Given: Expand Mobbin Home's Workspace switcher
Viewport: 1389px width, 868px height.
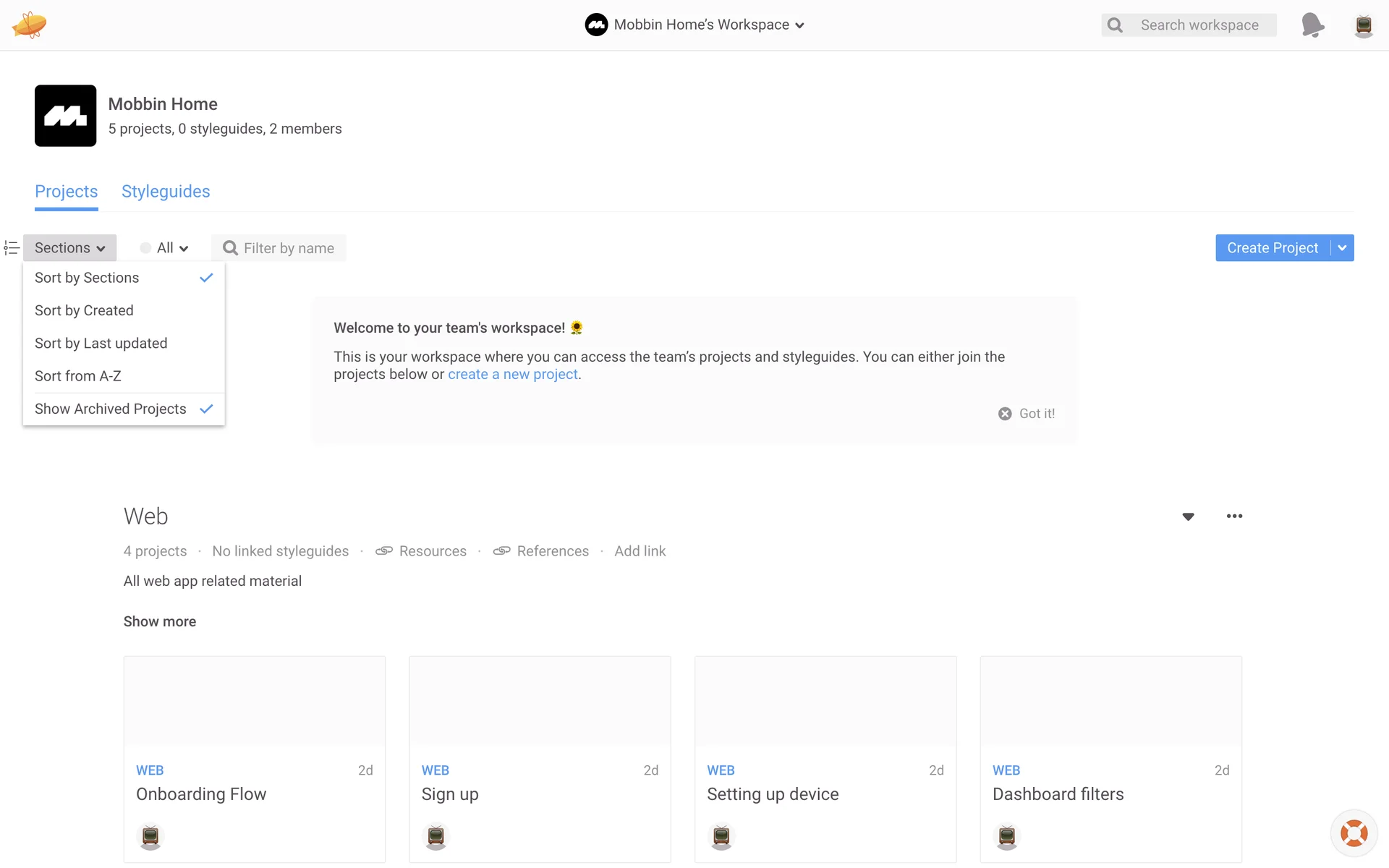Looking at the screenshot, I should tap(694, 25).
